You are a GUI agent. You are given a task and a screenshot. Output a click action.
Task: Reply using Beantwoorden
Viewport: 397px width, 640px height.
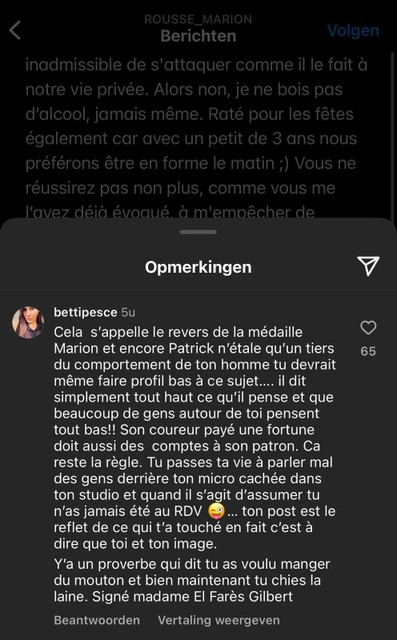(97, 620)
